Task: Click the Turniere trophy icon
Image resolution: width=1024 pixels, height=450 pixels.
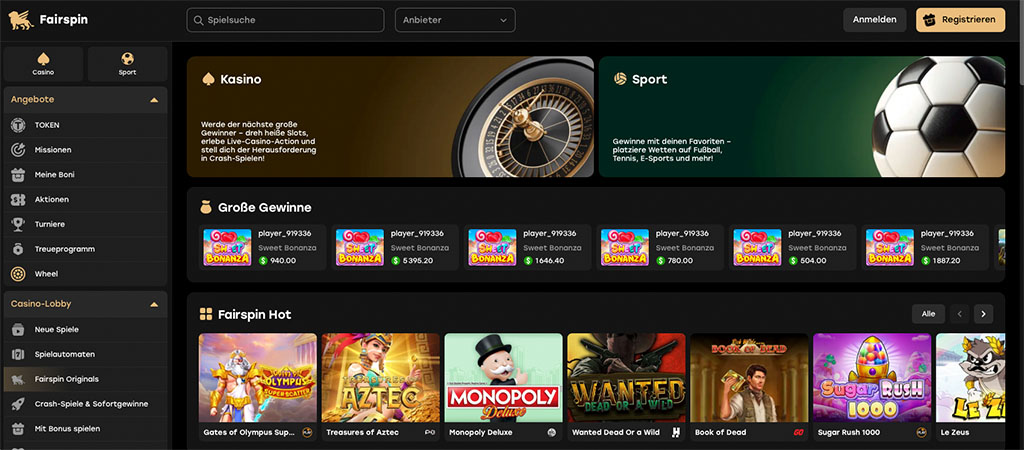Action: click(18, 224)
